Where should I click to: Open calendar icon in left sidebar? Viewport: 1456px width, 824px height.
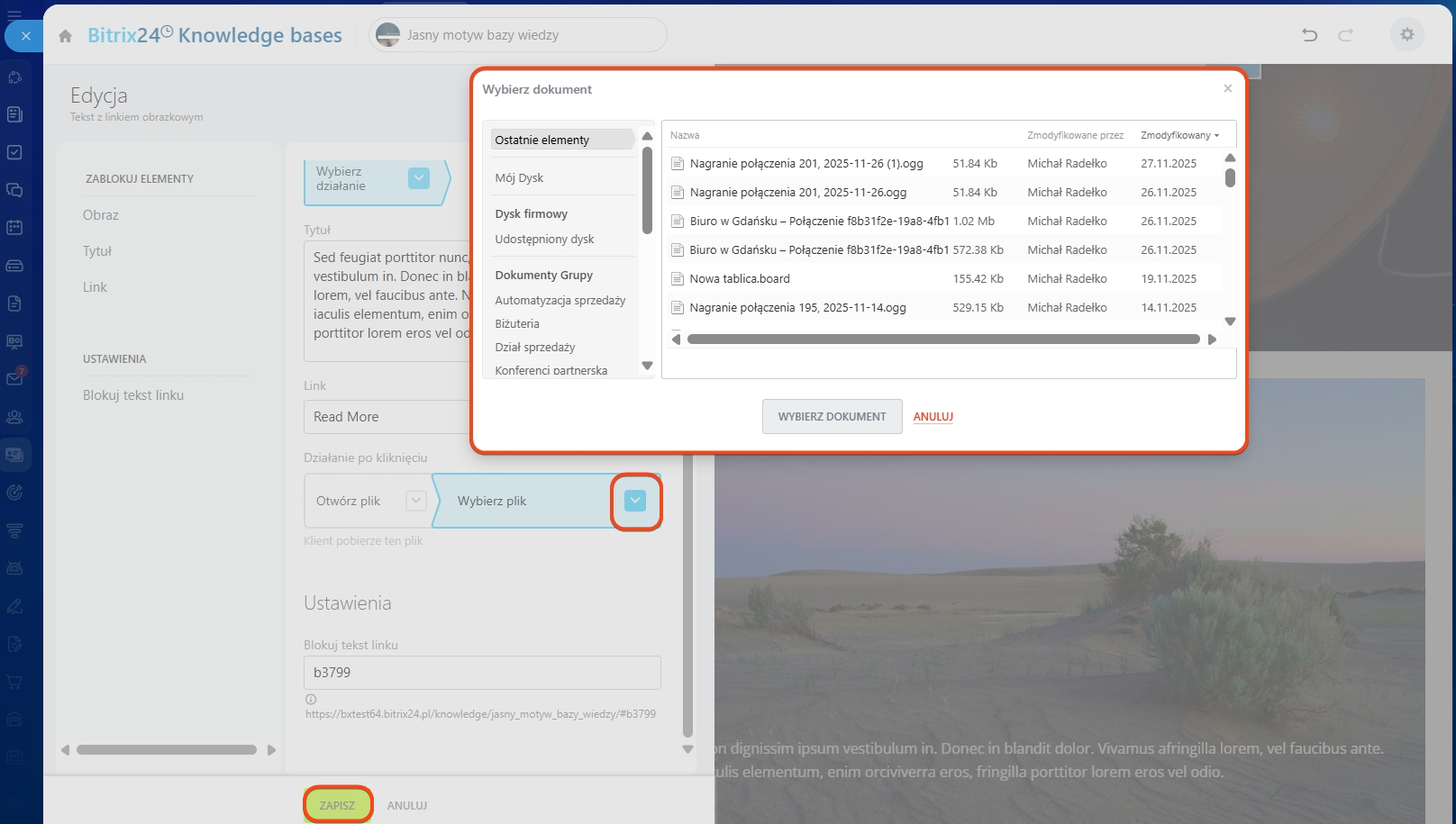coord(14,228)
